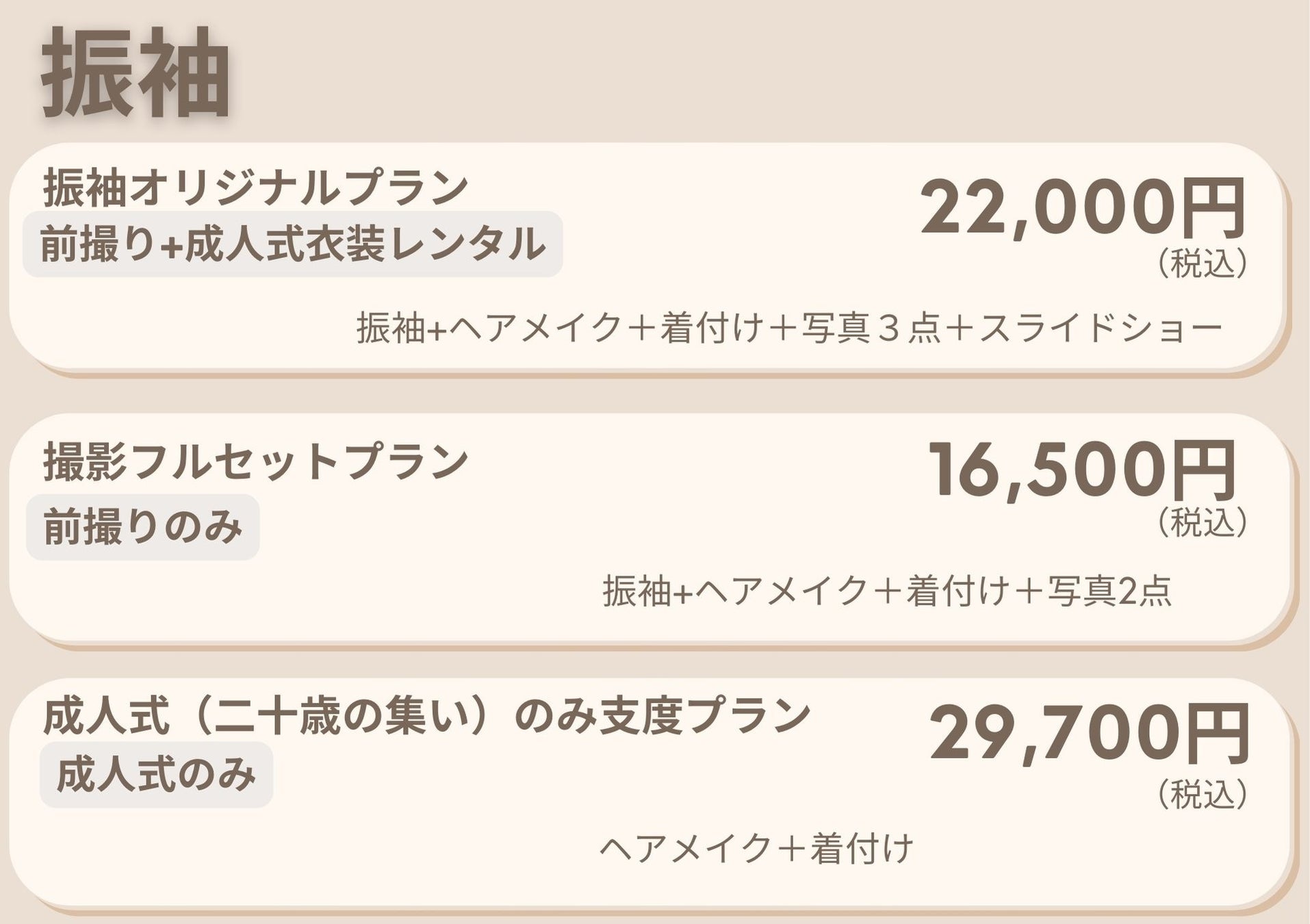Image resolution: width=1310 pixels, height=924 pixels.
Task: Open the 撮影フルセットプラン plan title
Action: (255, 462)
